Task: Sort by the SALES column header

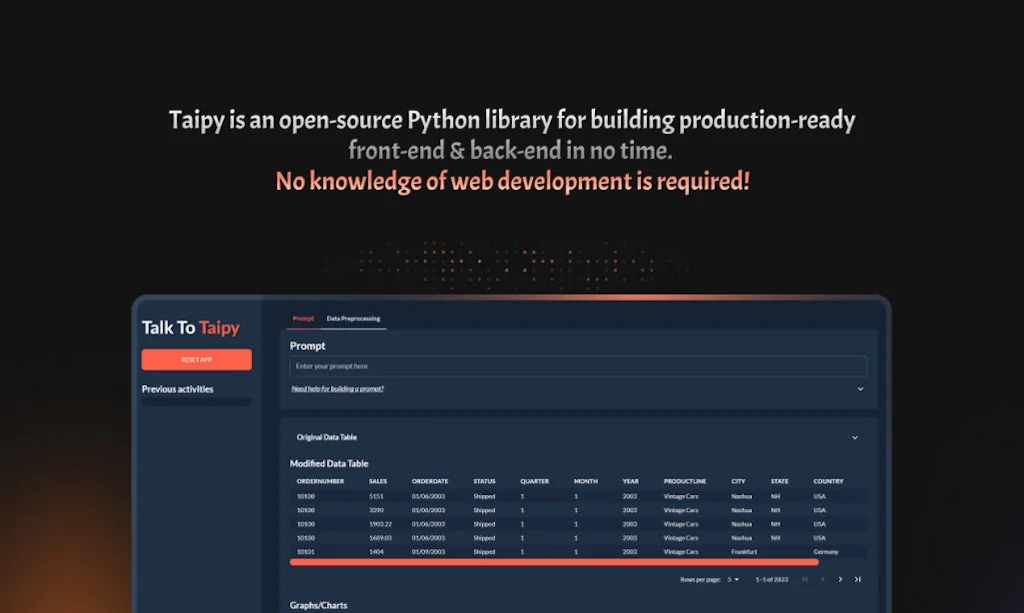Action: click(x=378, y=481)
